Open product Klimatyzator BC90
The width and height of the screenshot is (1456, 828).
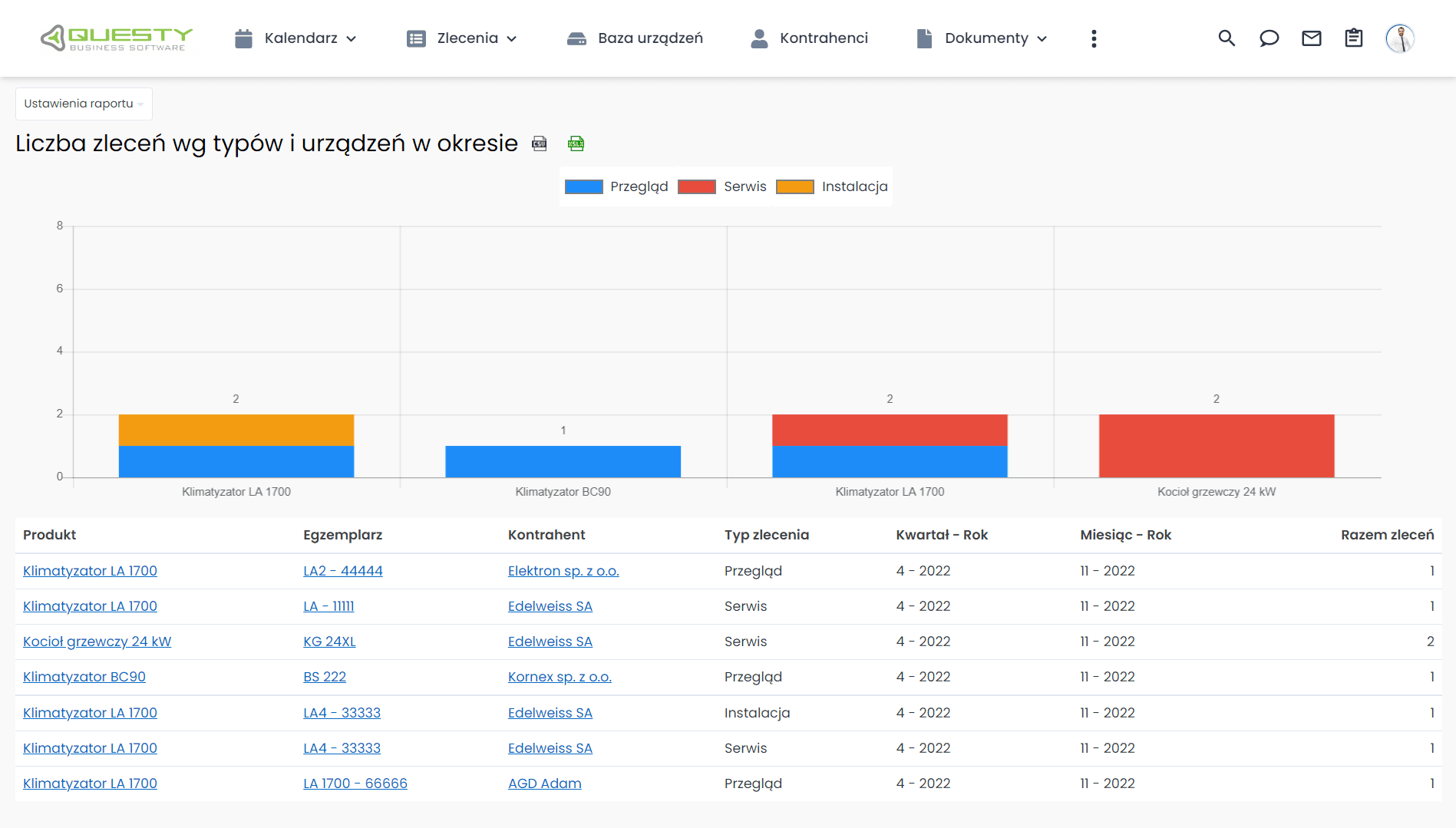(84, 677)
